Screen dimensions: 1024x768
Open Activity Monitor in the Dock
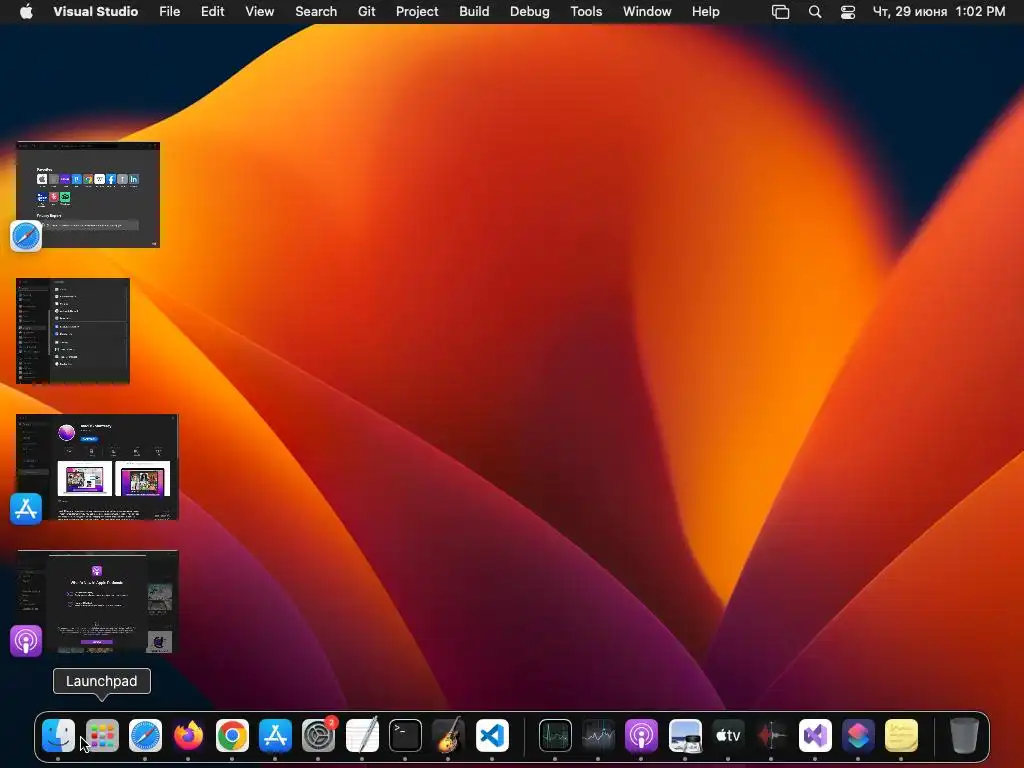pyautogui.click(x=555, y=735)
